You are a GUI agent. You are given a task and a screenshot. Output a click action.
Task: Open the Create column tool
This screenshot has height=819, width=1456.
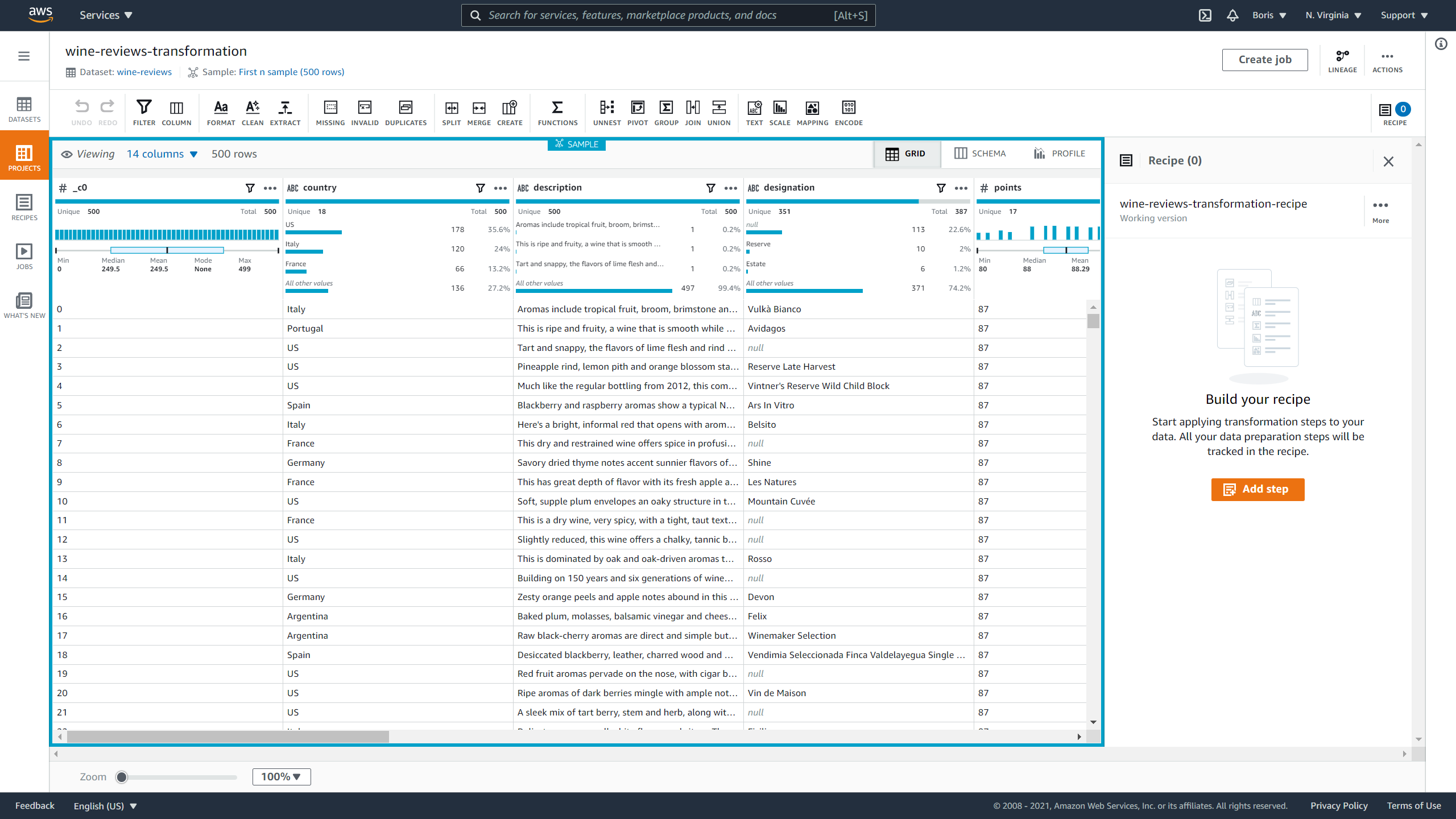click(x=510, y=113)
